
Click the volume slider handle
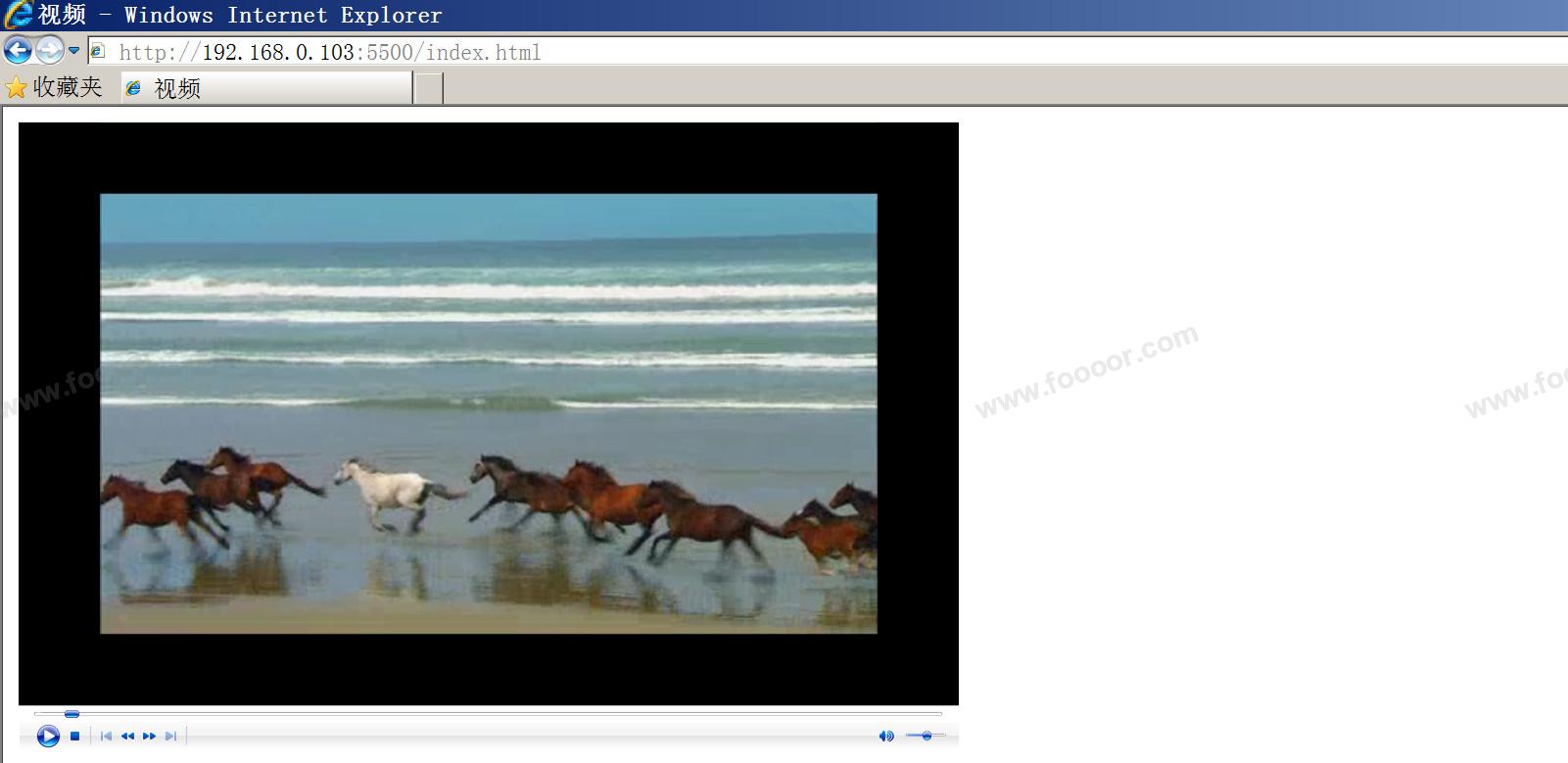coord(927,736)
